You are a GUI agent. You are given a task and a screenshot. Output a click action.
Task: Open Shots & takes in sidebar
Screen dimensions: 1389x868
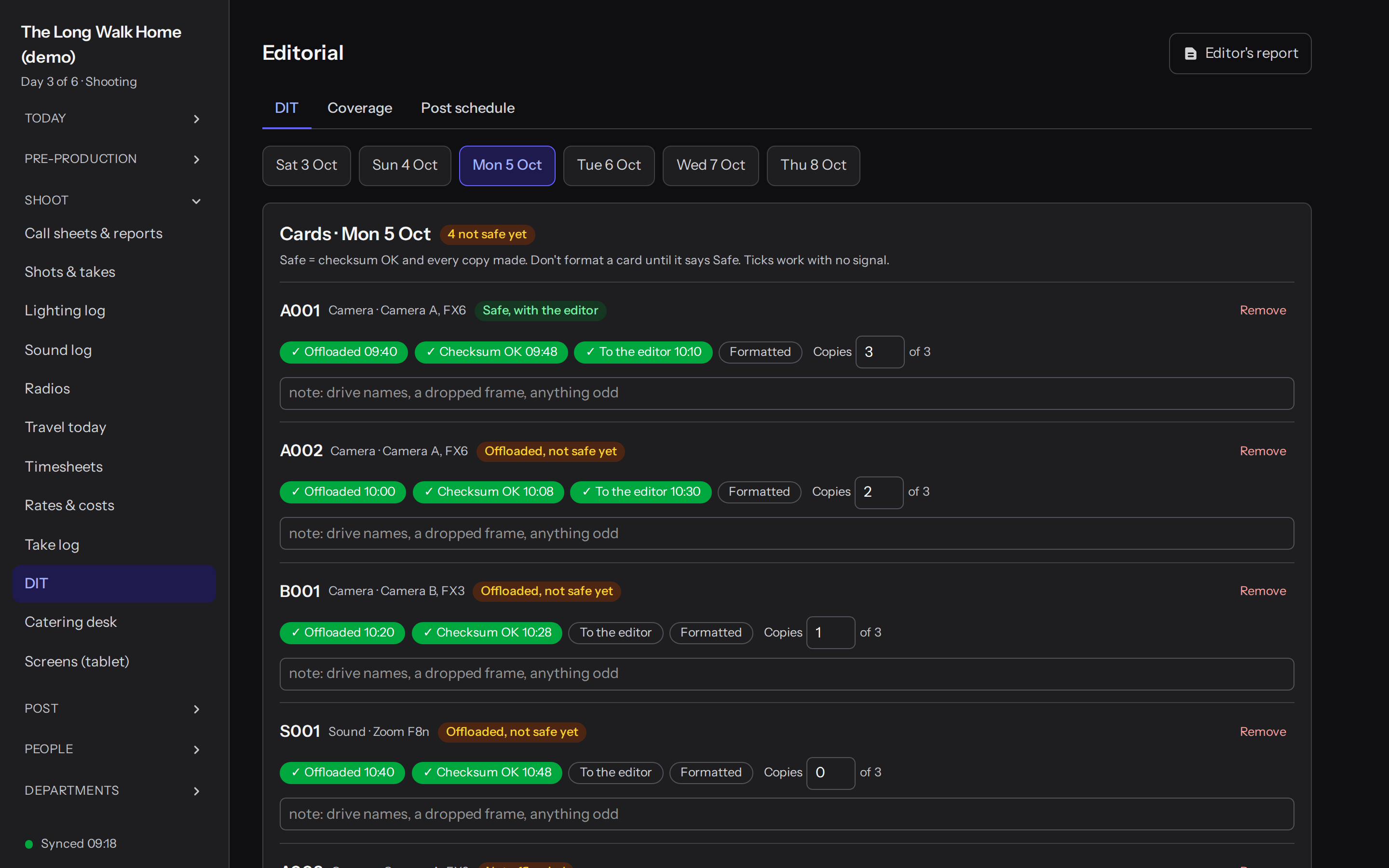114,272
